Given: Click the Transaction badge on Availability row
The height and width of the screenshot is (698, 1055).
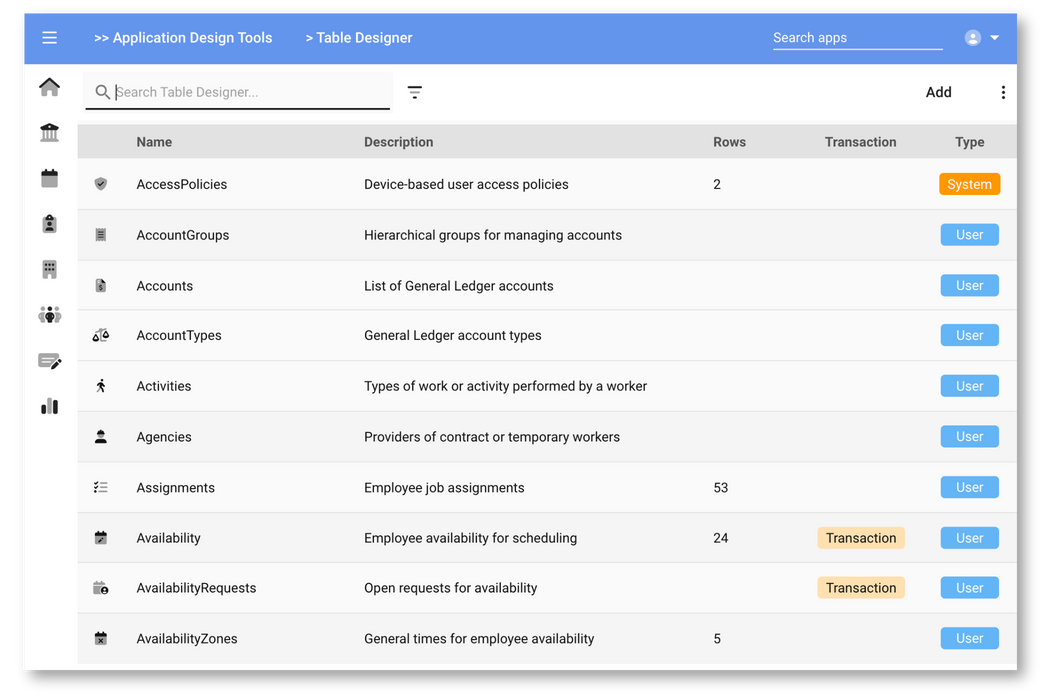Looking at the screenshot, I should [x=860, y=538].
